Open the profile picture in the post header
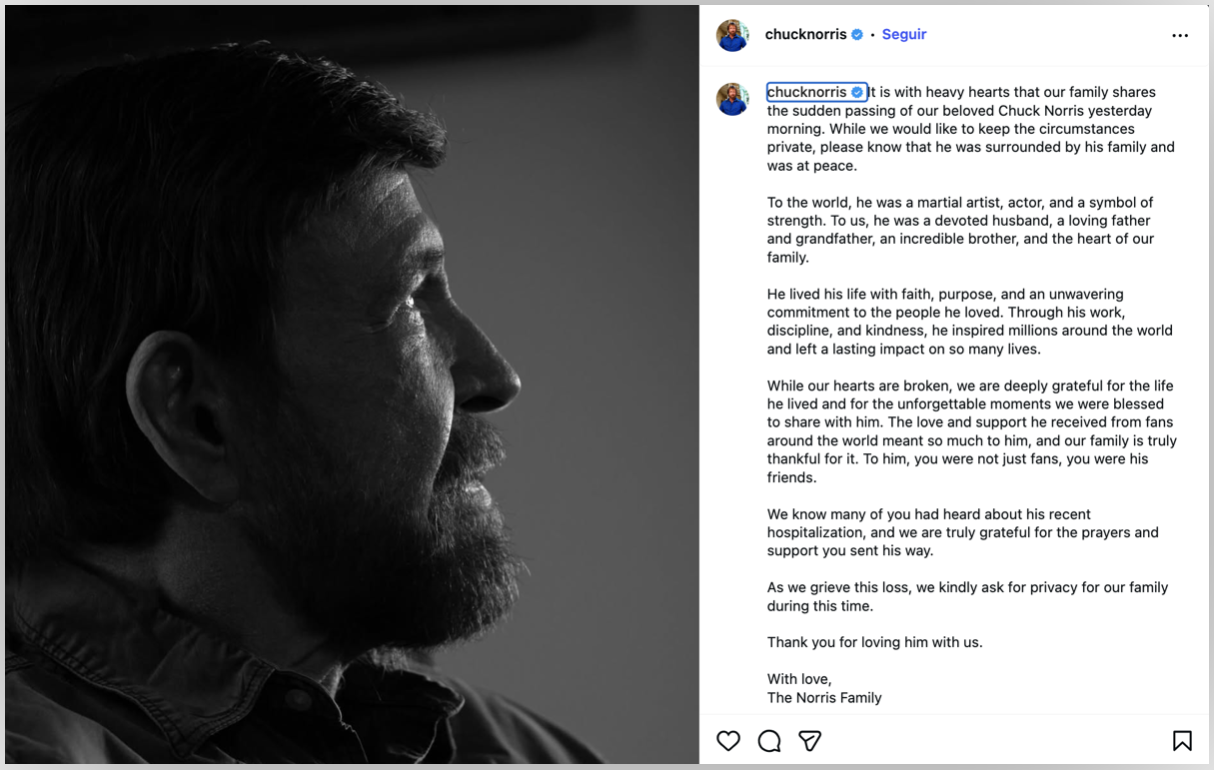The image size is (1214, 770). [x=733, y=35]
